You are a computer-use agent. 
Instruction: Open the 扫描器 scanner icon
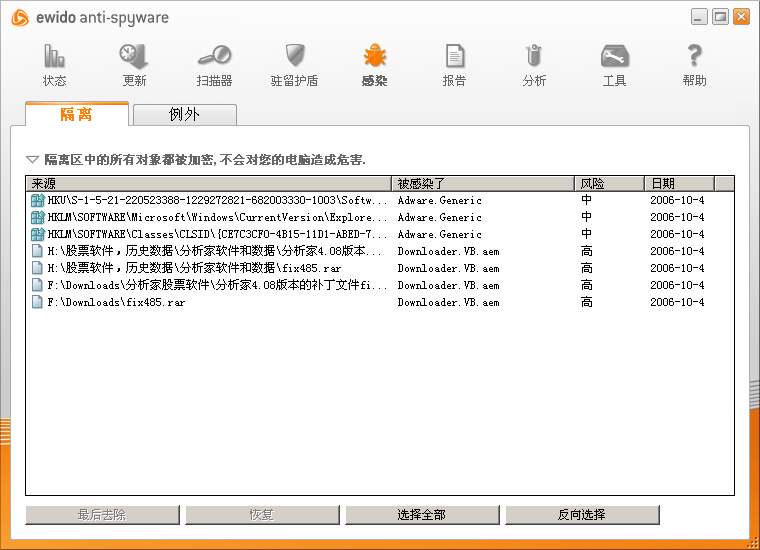pyautogui.click(x=214, y=55)
